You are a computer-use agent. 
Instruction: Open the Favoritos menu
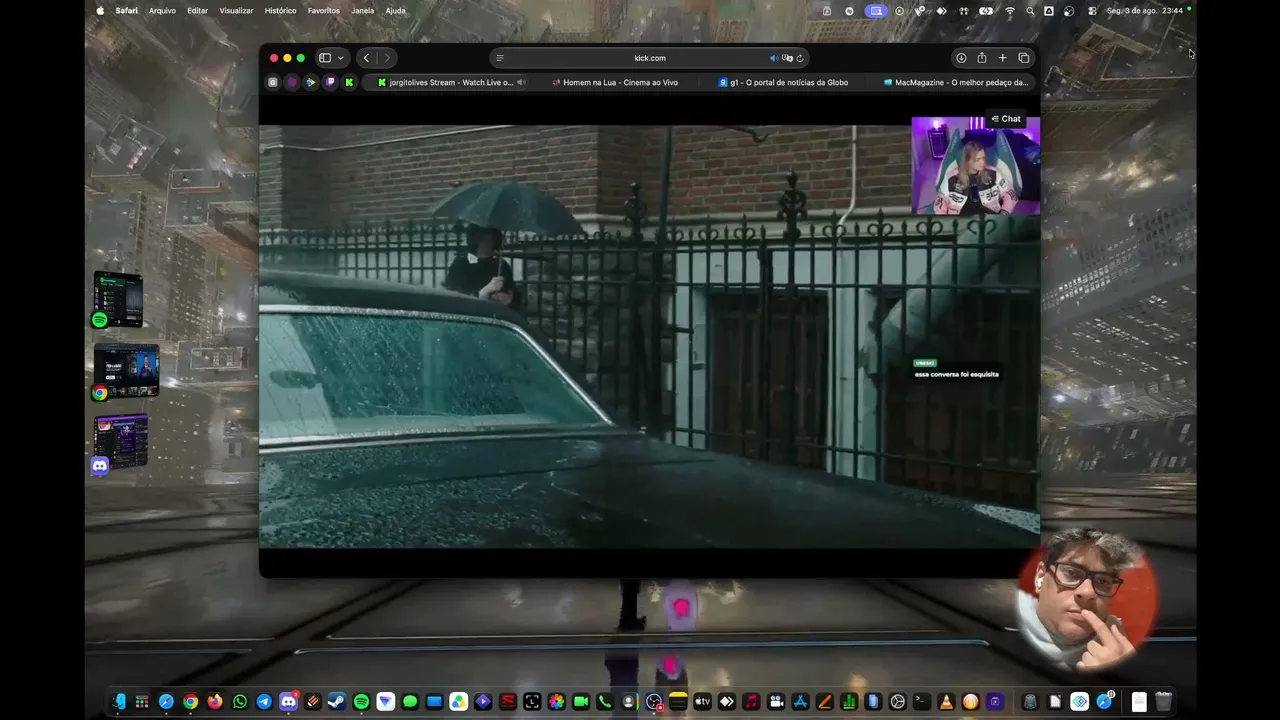point(324,11)
